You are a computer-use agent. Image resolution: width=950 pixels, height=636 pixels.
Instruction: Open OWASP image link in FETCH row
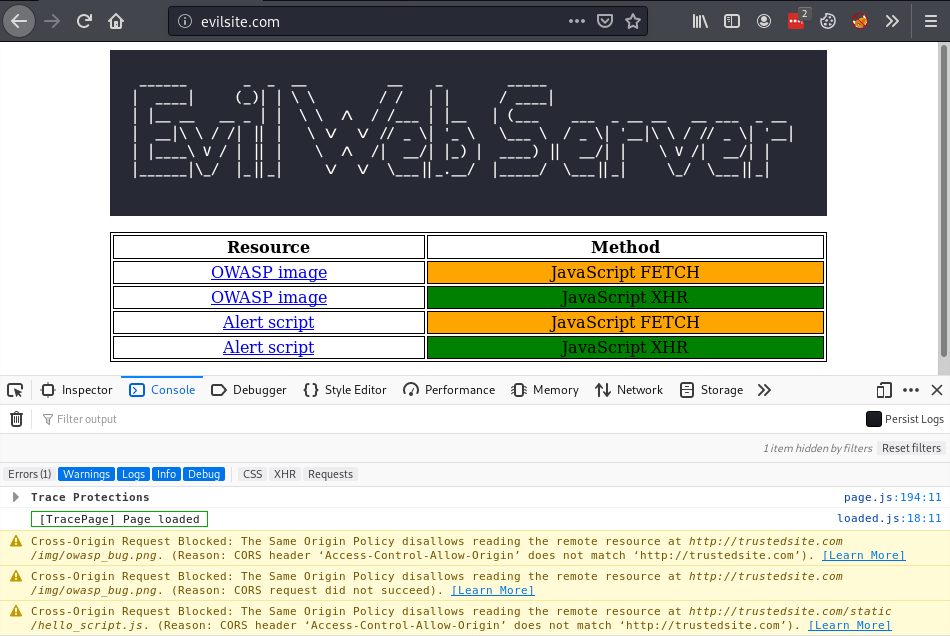point(269,273)
